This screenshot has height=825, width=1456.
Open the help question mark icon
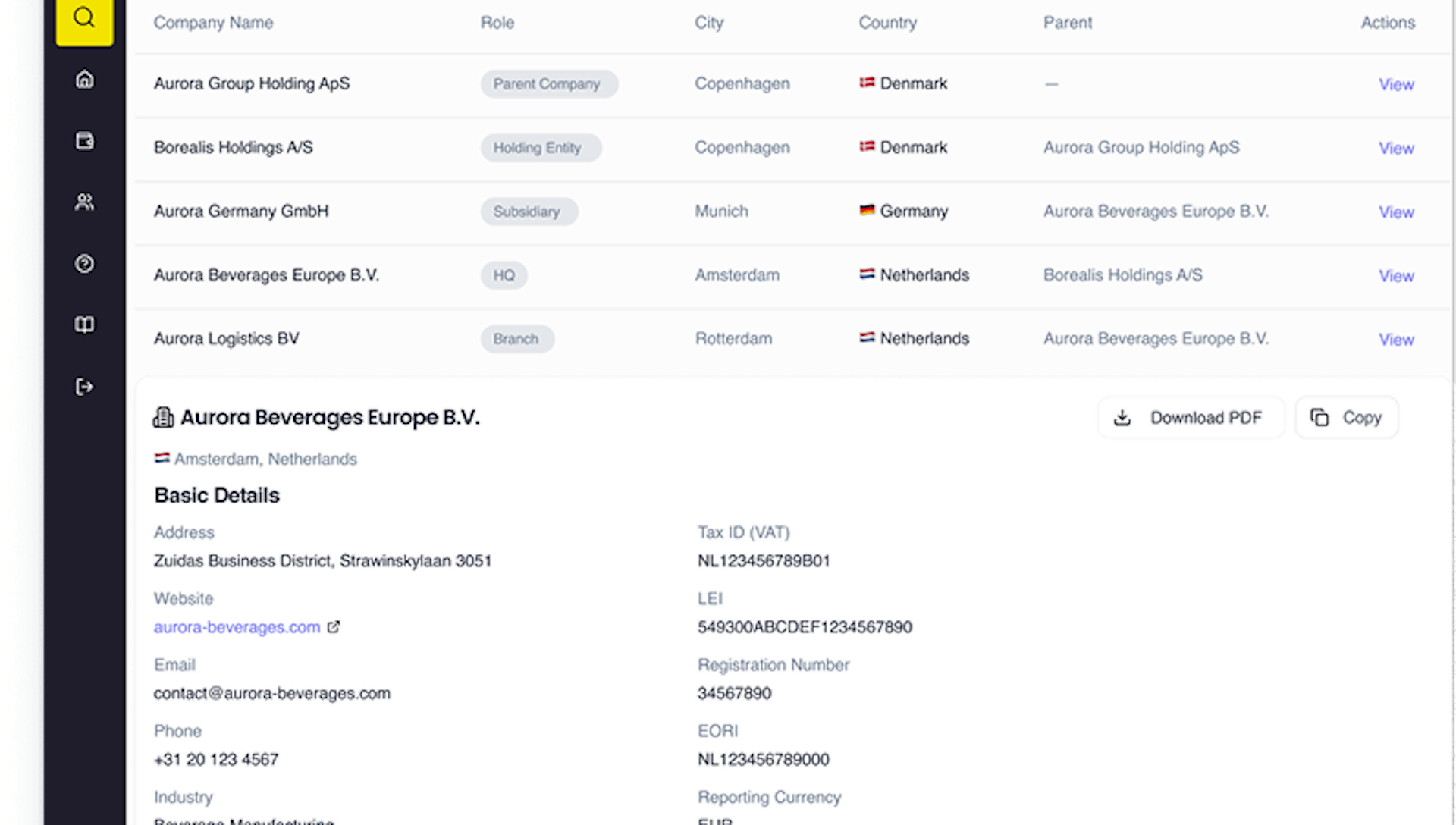point(84,264)
